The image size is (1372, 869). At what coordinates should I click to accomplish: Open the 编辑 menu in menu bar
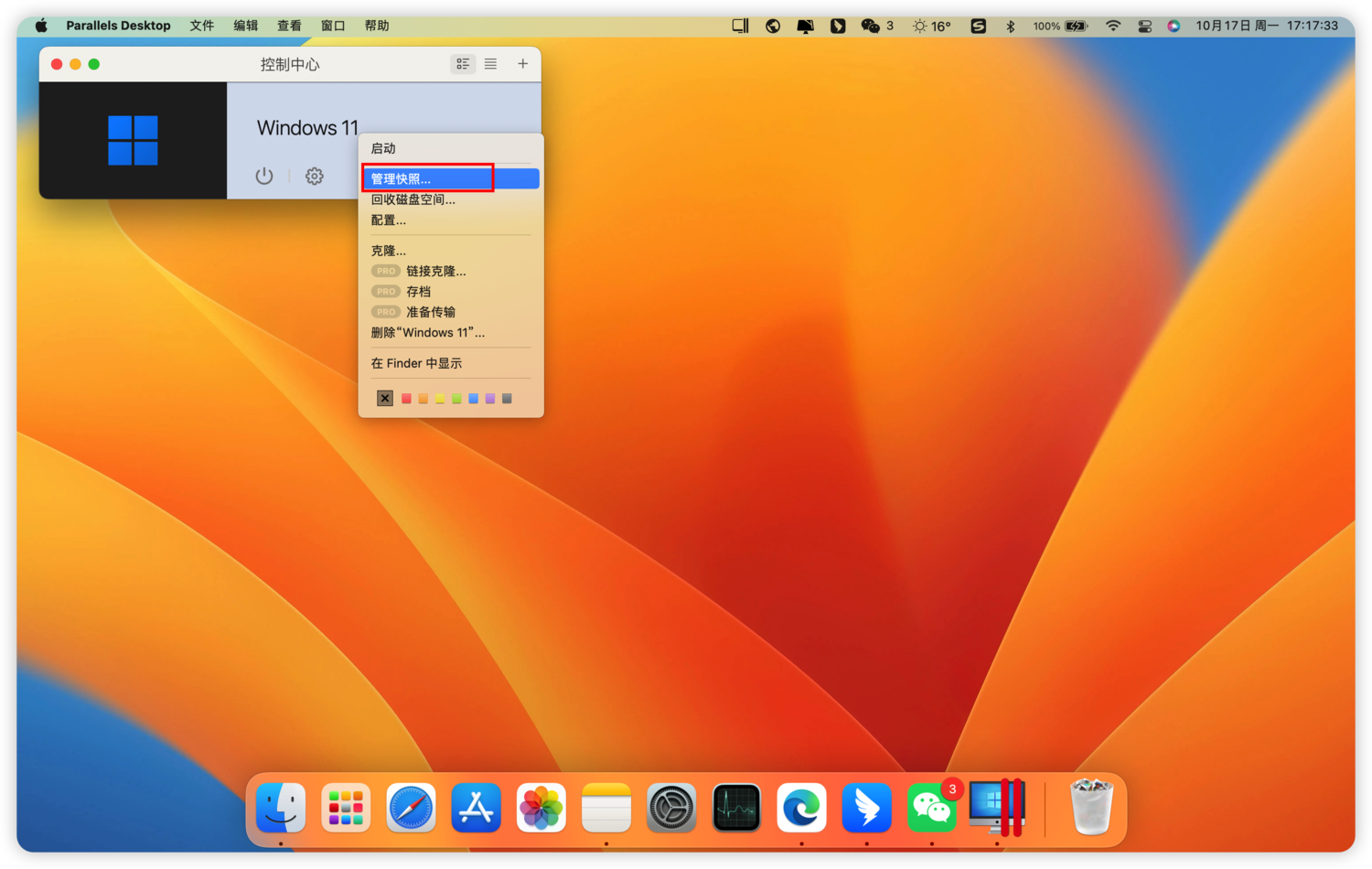click(246, 26)
